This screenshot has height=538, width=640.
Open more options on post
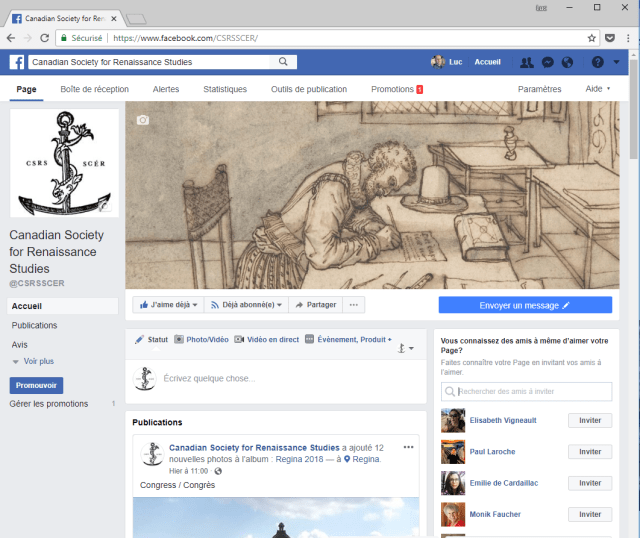point(408,447)
